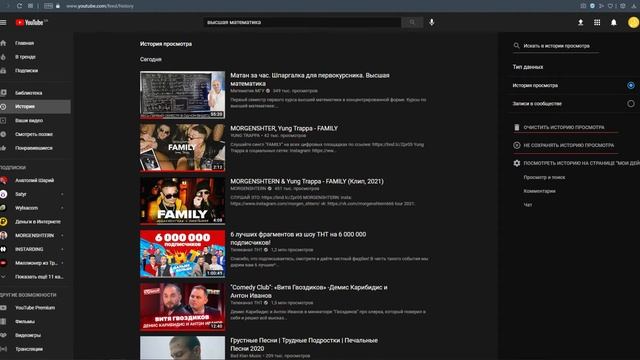
Task: Click title Матан за час. Шпаргалка для первокурсника
Action: 310,80
